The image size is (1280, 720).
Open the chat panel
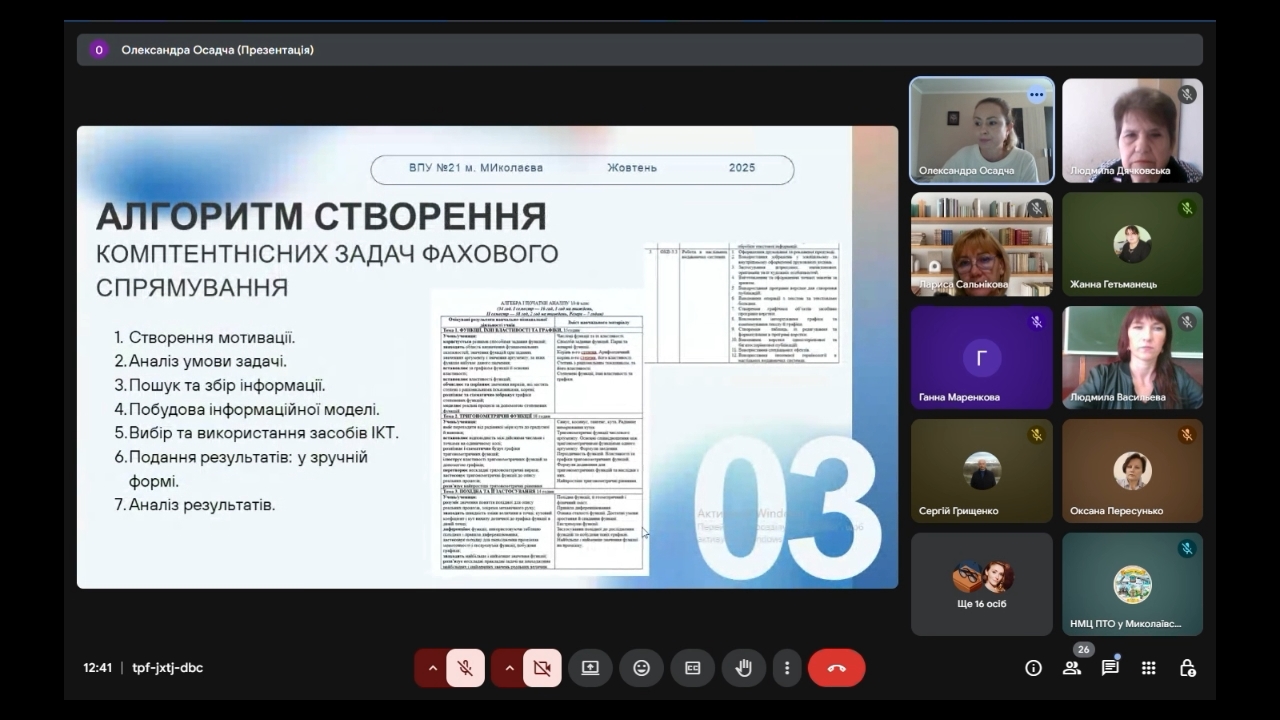1110,668
